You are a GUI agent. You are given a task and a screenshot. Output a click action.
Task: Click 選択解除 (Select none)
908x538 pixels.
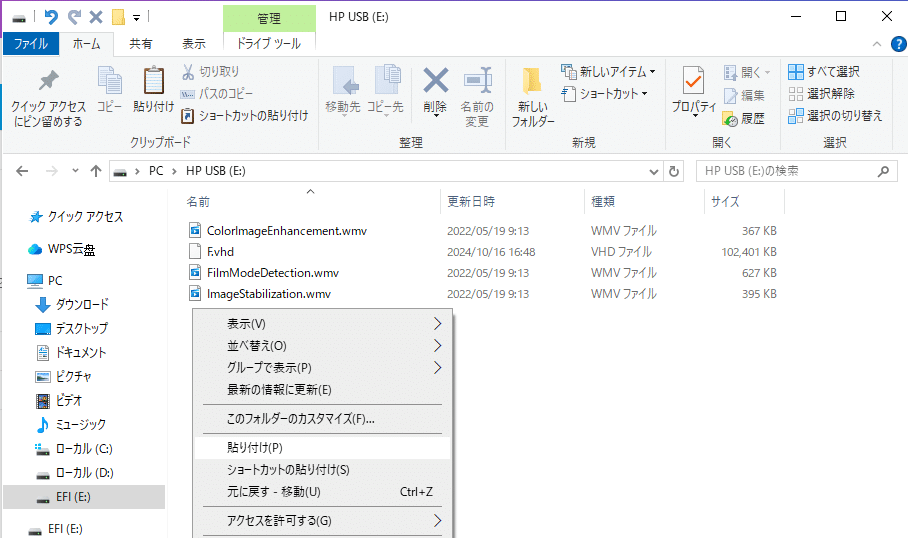822,94
